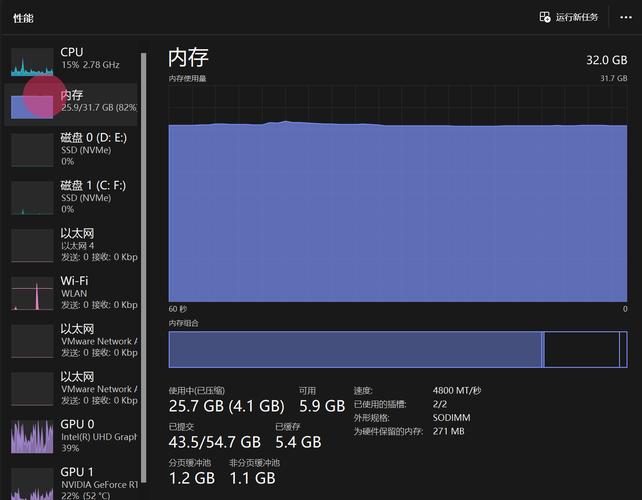Click the 25.7 GB in-use memory value

coord(197,407)
